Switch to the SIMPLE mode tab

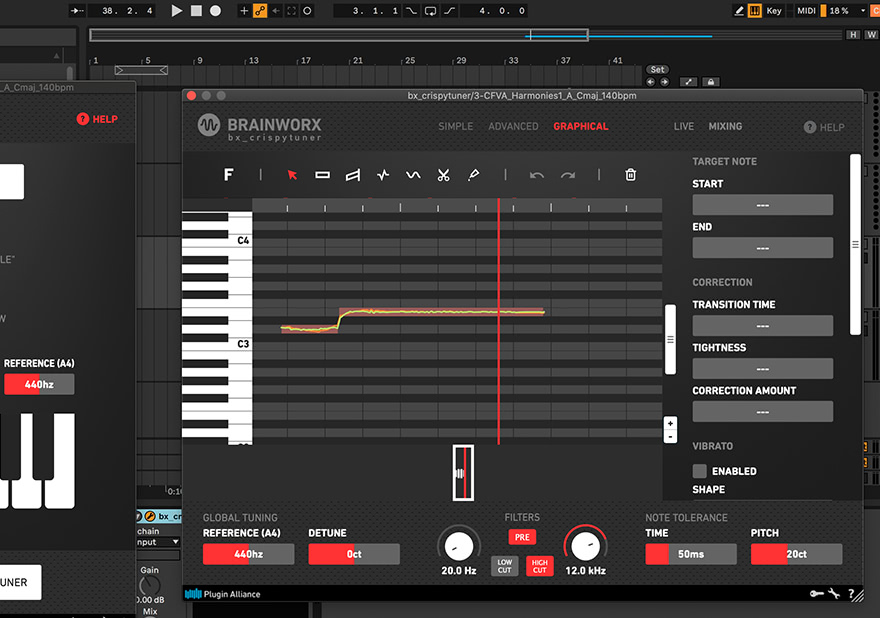(456, 126)
